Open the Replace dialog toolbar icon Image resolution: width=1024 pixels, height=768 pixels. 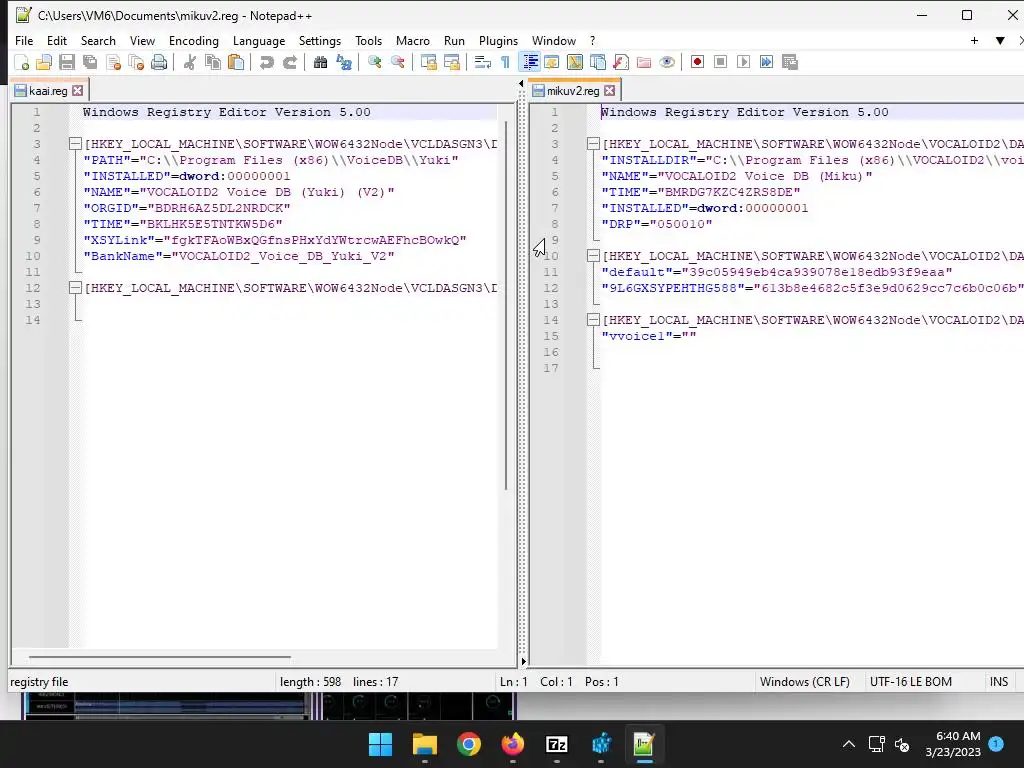[344, 62]
